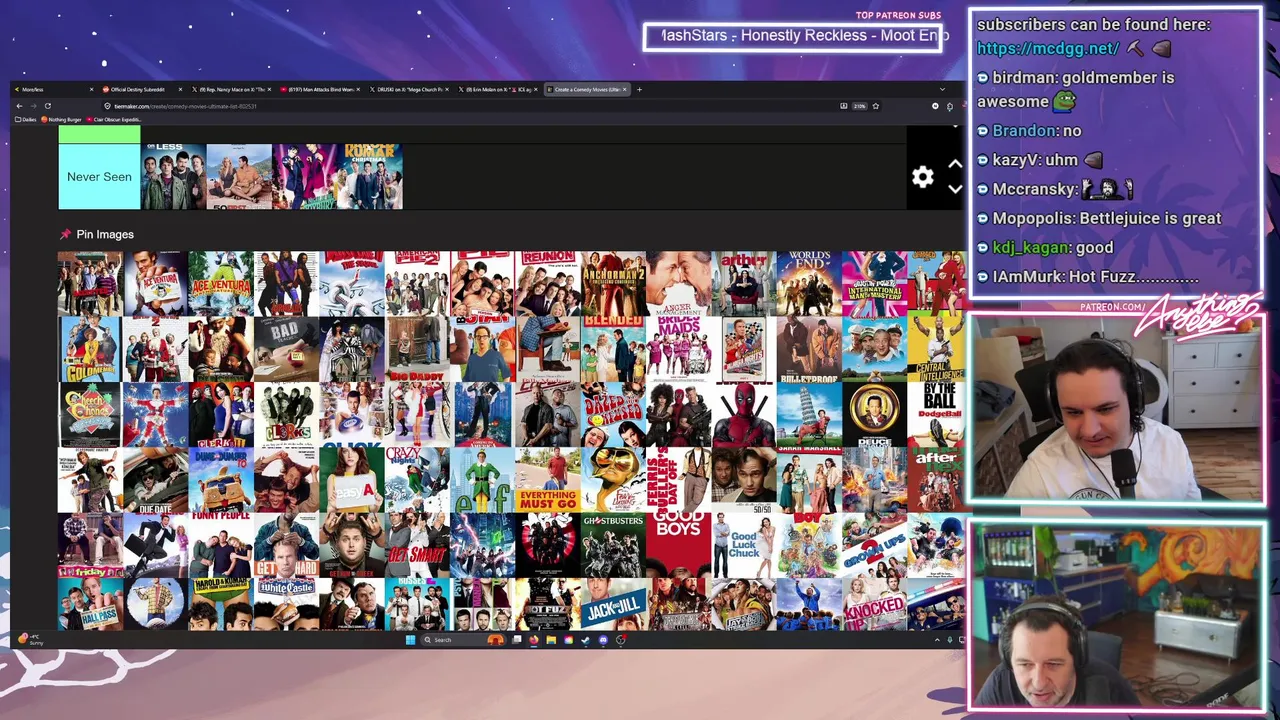Select the Elf poster
The image size is (1280, 720).
pos(482,479)
